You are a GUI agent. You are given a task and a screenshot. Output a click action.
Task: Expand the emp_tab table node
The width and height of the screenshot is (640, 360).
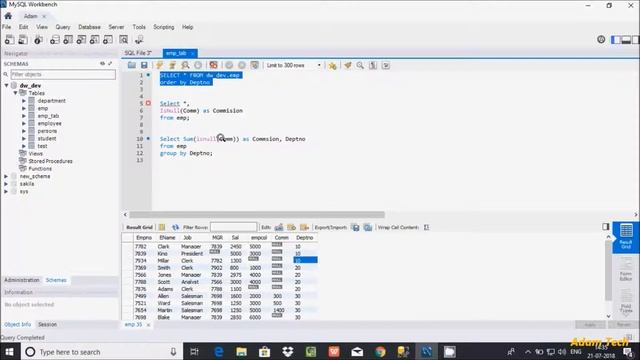coord(24,116)
